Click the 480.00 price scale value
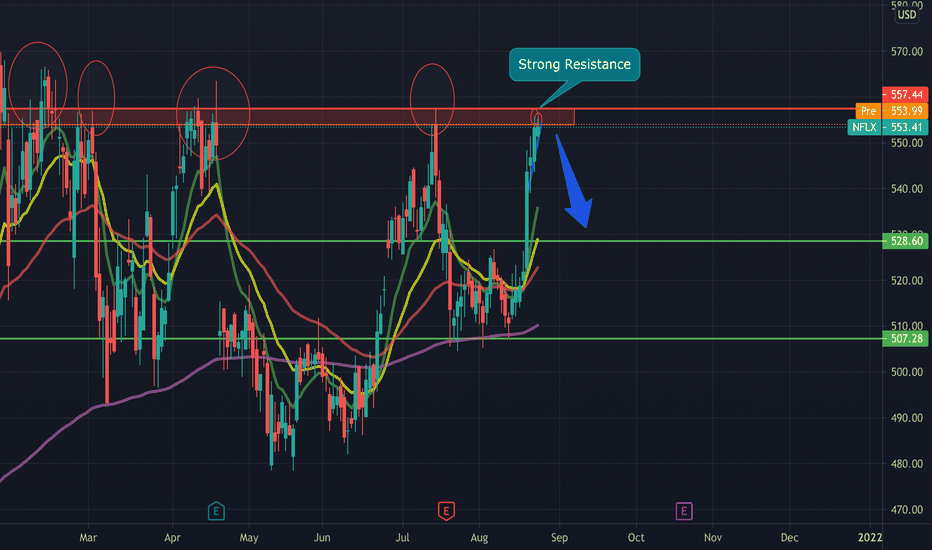This screenshot has width=932, height=550. [x=907, y=464]
